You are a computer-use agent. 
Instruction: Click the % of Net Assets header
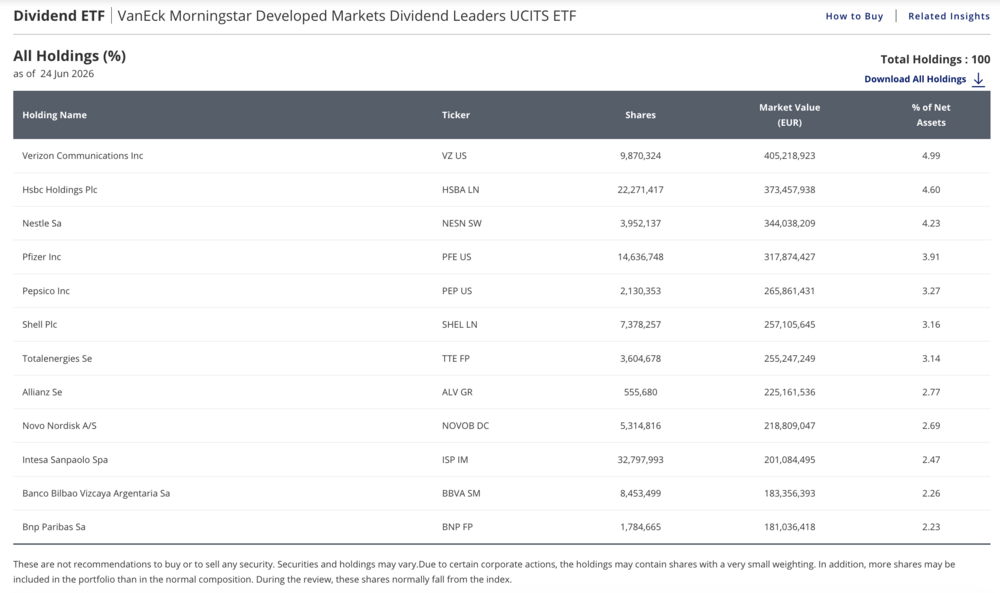pos(930,115)
